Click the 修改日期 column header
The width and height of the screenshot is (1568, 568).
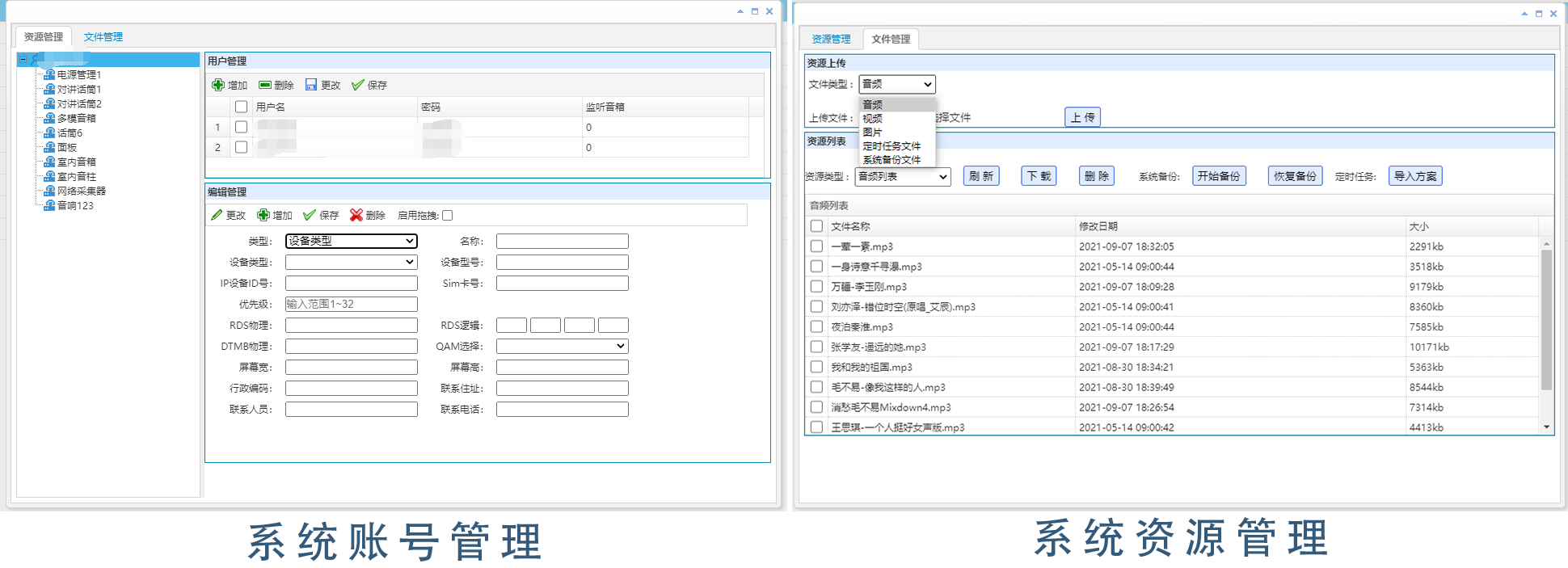1240,226
